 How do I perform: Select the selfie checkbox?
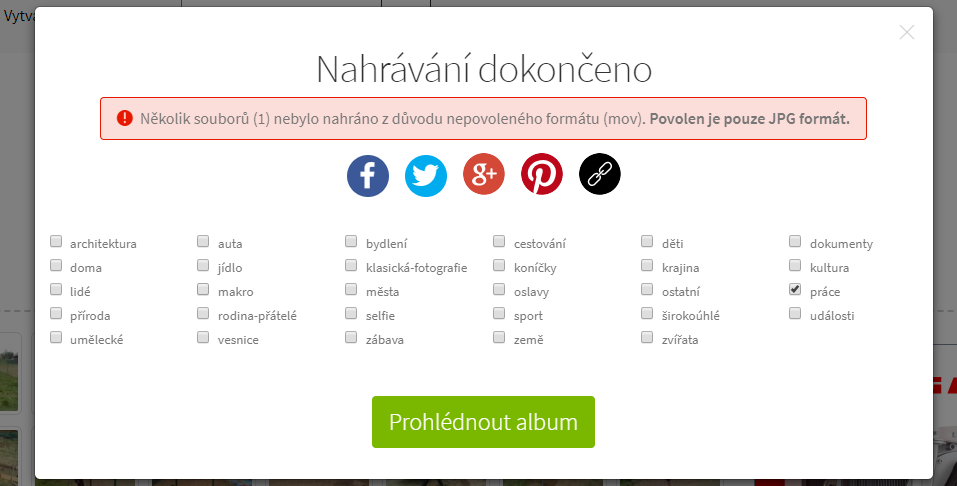coord(351,314)
